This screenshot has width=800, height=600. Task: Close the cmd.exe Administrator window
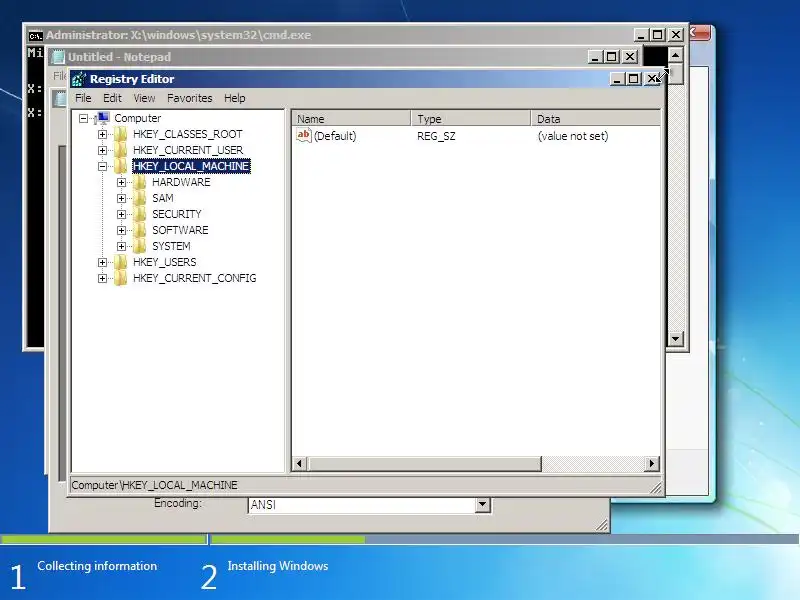click(676, 35)
